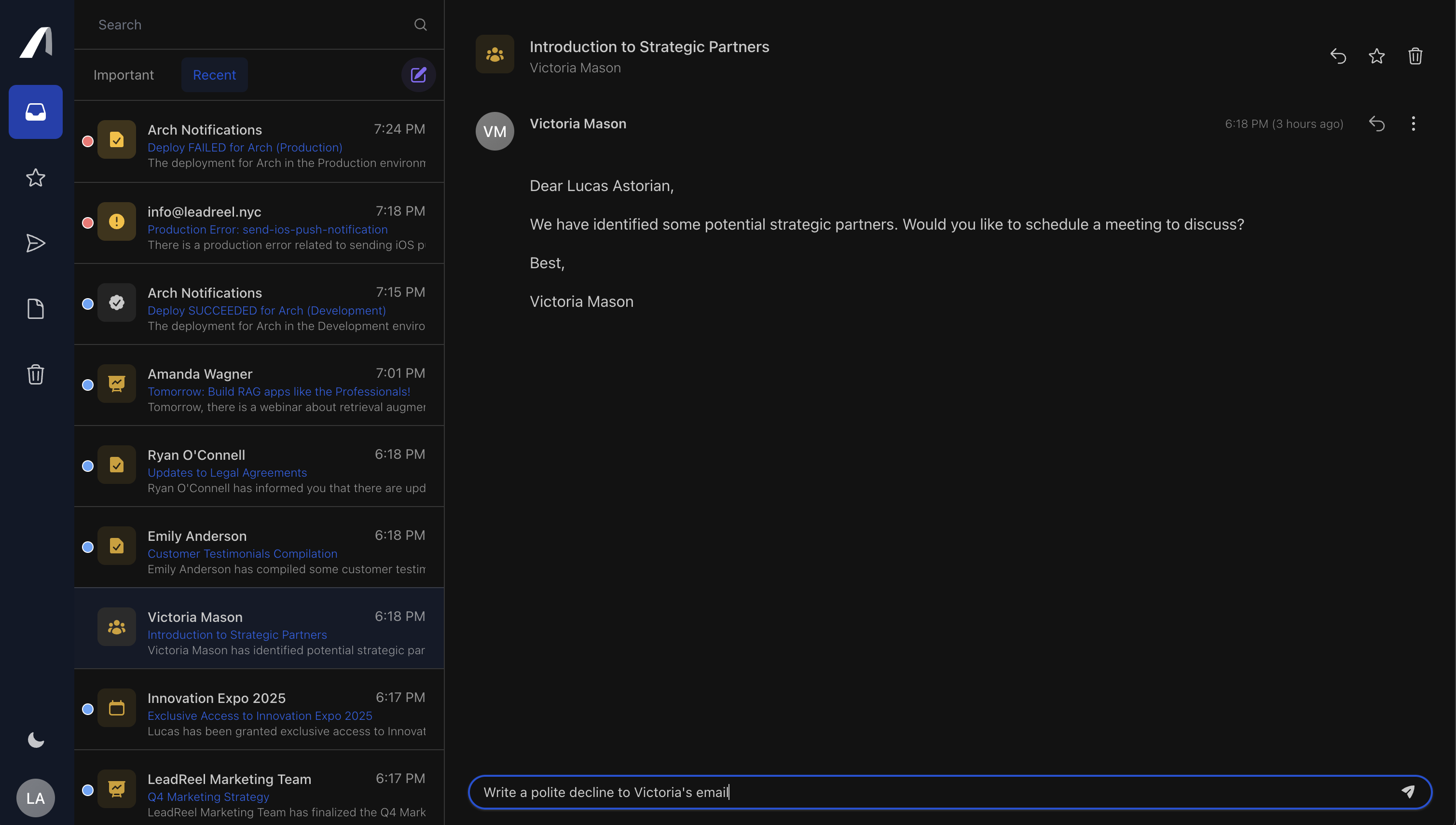Image resolution: width=1456 pixels, height=825 pixels.
Task: Open the LA profile avatar
Action: click(35, 798)
